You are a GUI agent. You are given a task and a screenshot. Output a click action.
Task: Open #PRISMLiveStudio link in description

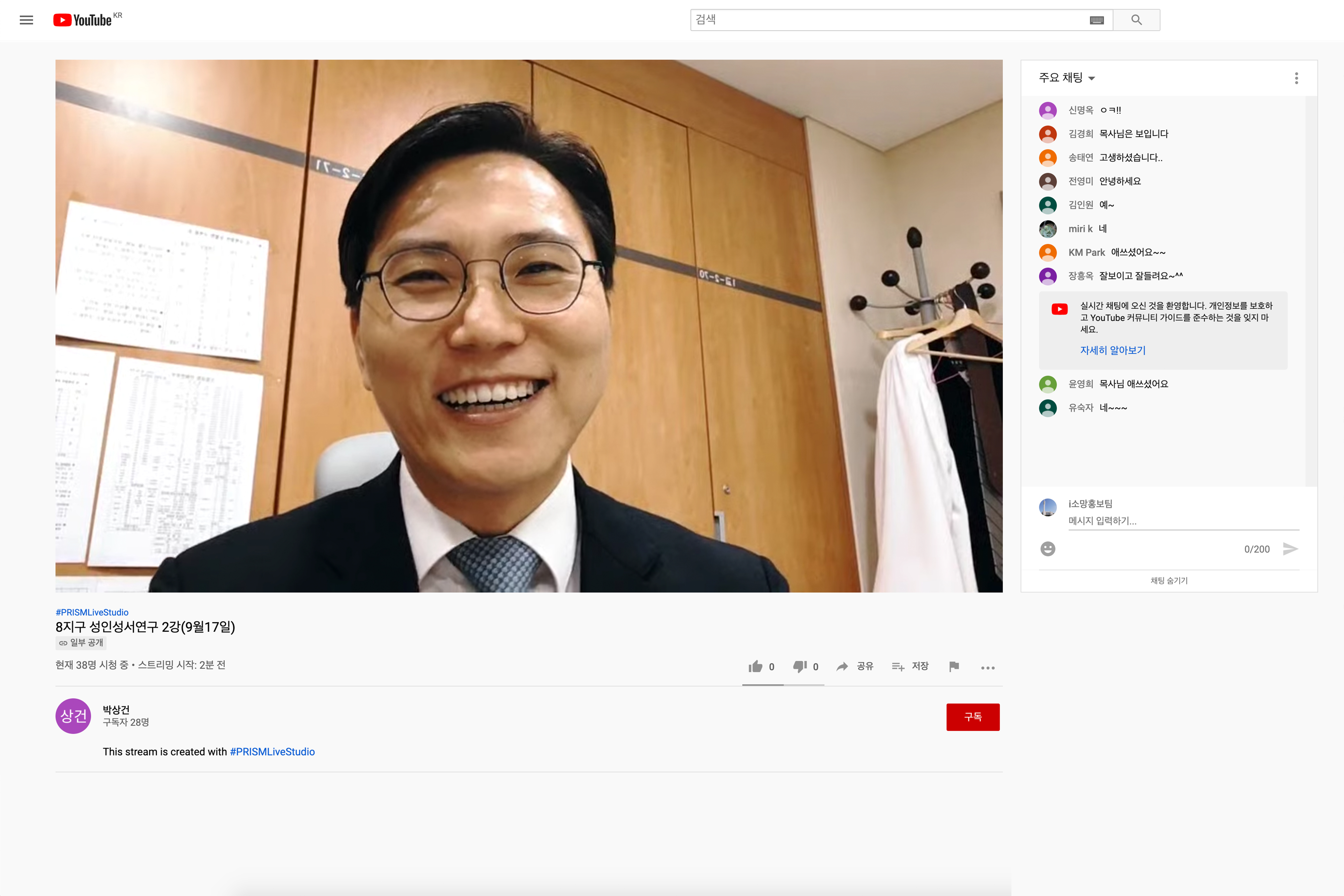coord(272,752)
